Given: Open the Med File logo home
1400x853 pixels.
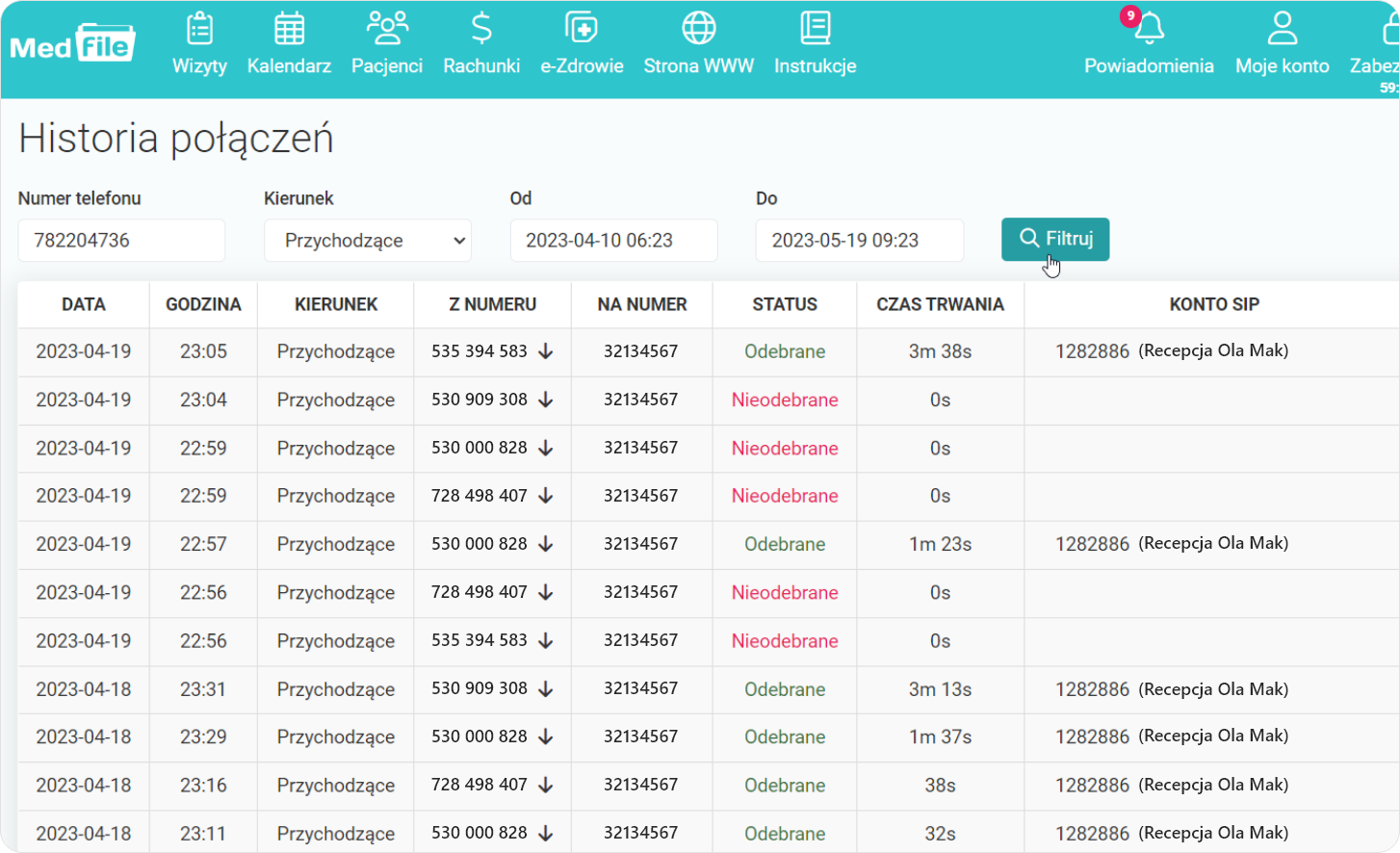Looking at the screenshot, I should (73, 43).
